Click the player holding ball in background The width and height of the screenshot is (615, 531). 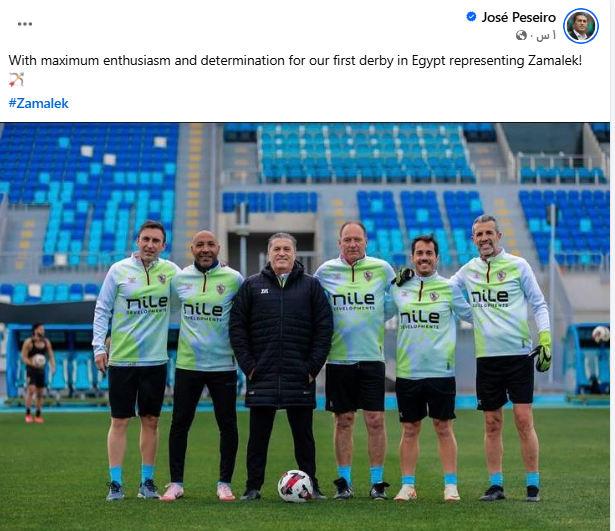[37, 373]
